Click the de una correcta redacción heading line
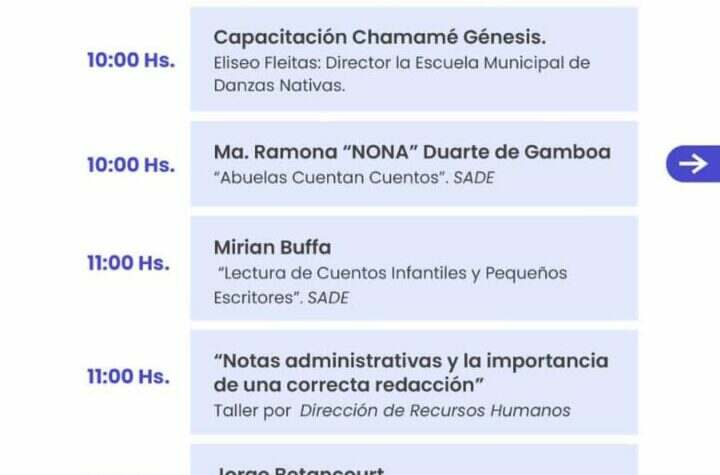The image size is (720, 475). pyautogui.click(x=349, y=385)
